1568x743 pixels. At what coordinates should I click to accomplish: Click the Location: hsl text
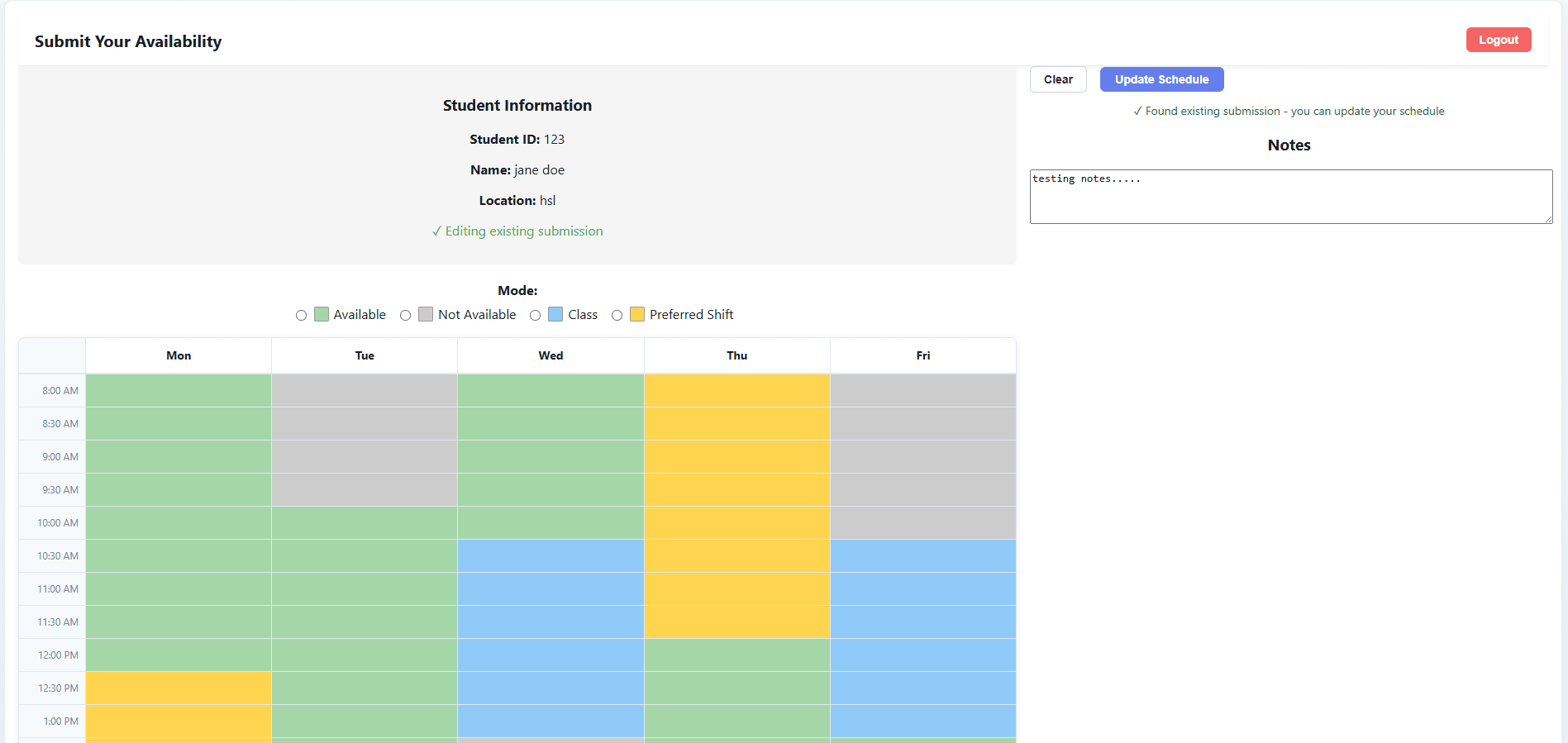point(517,201)
